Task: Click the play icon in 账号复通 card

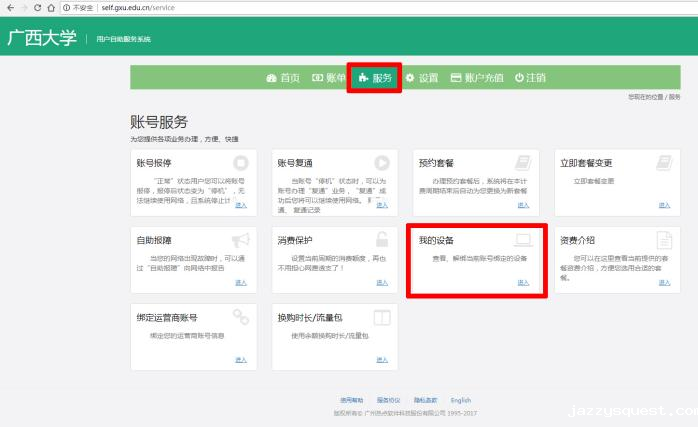Action: coord(382,162)
